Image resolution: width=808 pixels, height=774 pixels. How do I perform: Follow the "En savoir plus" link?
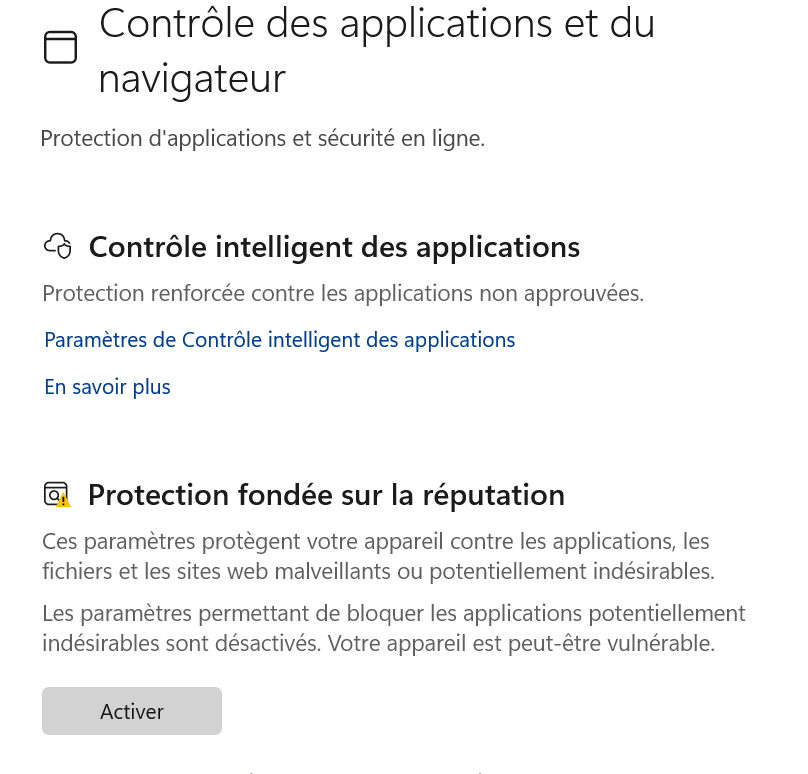(x=107, y=387)
